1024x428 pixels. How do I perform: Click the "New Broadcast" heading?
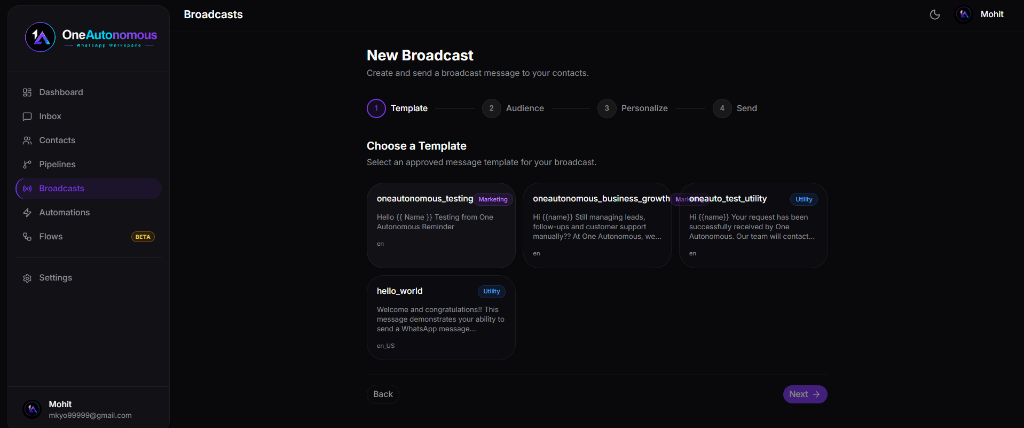[420, 56]
